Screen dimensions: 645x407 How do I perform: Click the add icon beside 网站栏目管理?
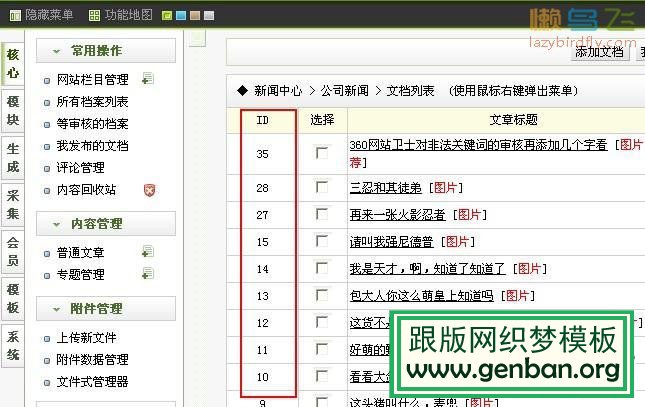click(x=147, y=79)
